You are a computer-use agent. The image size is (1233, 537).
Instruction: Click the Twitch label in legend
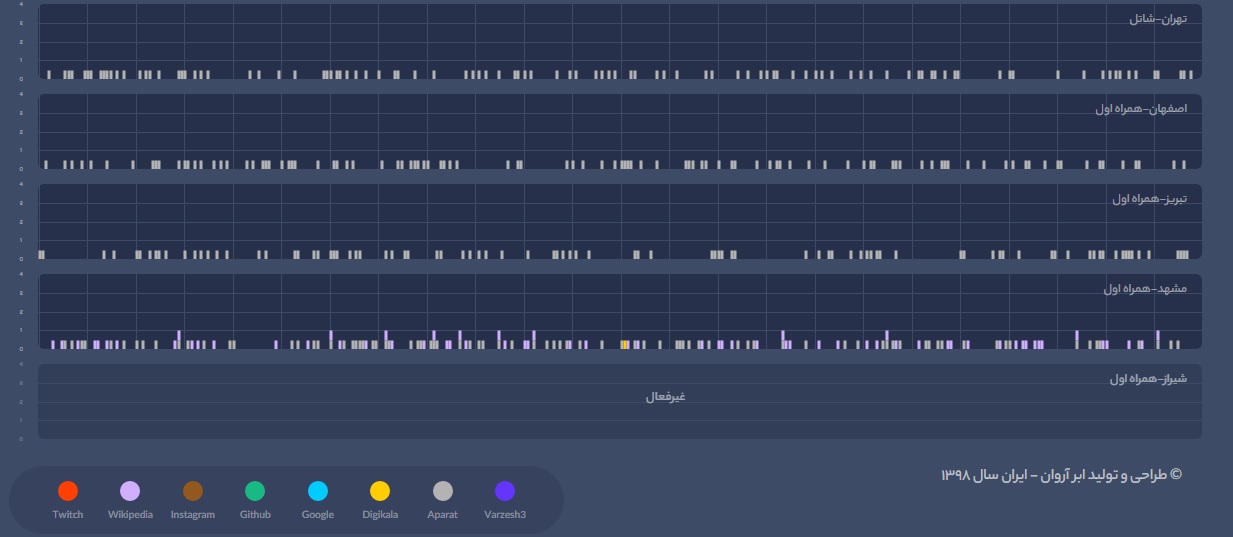pyautogui.click(x=68, y=515)
